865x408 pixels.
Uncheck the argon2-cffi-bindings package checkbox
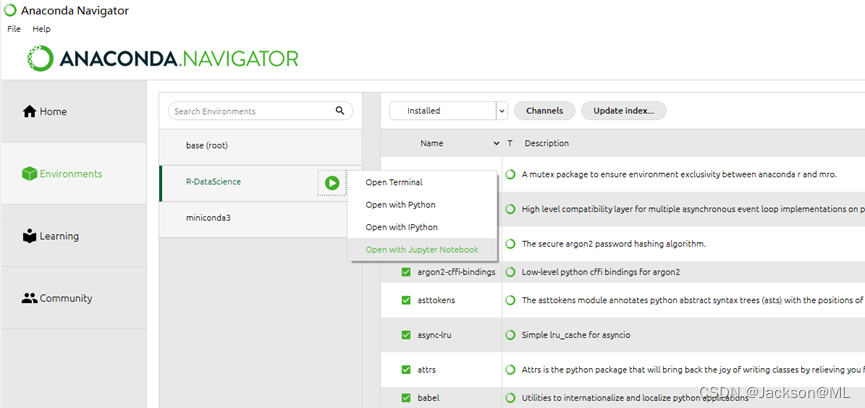406,272
